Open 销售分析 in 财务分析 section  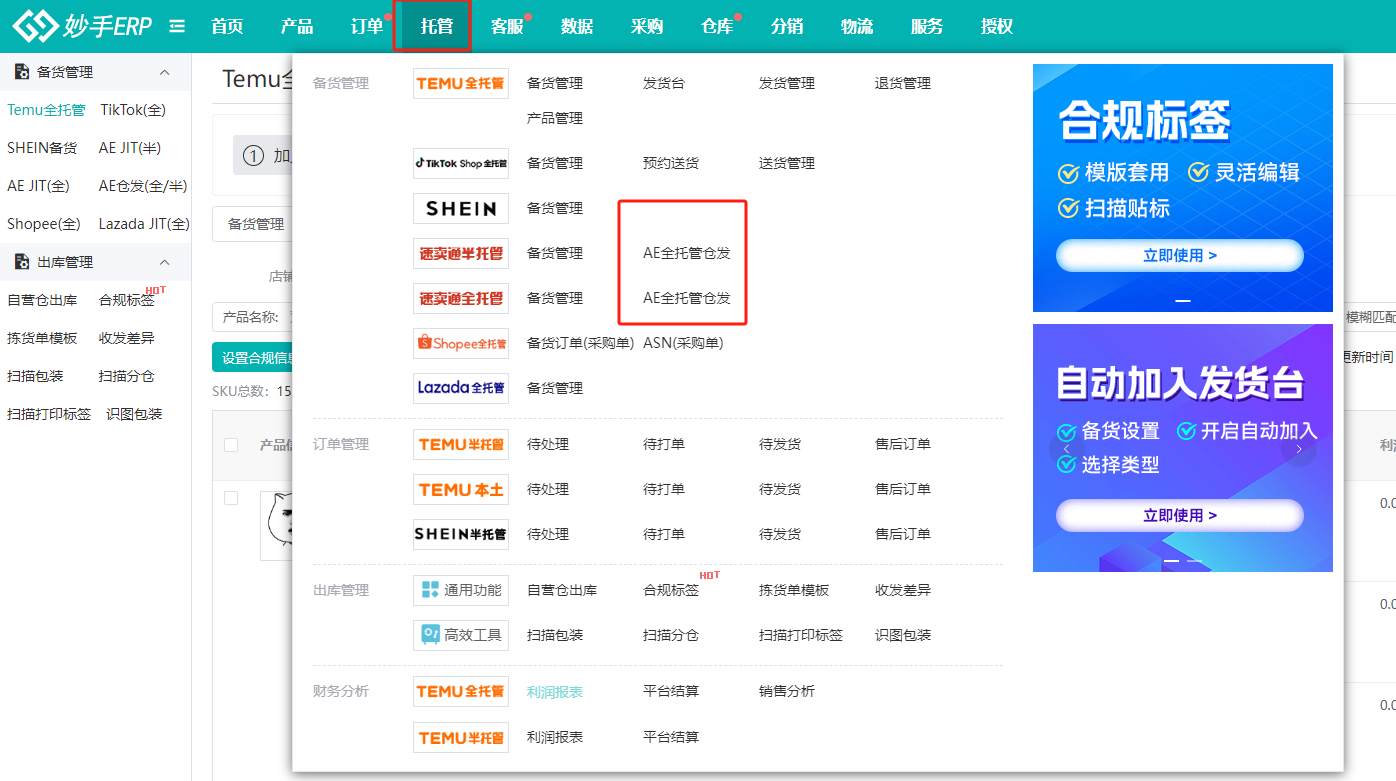click(x=787, y=691)
